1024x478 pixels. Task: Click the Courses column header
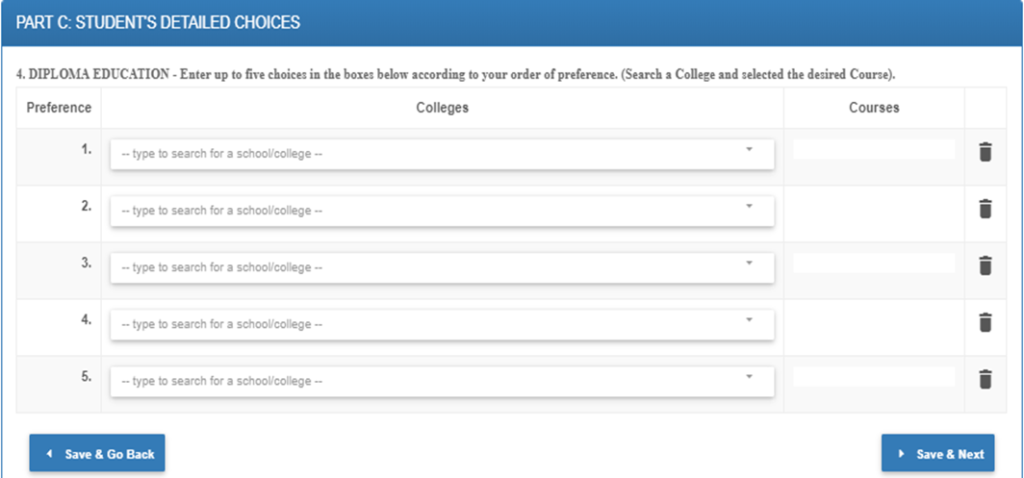click(873, 108)
